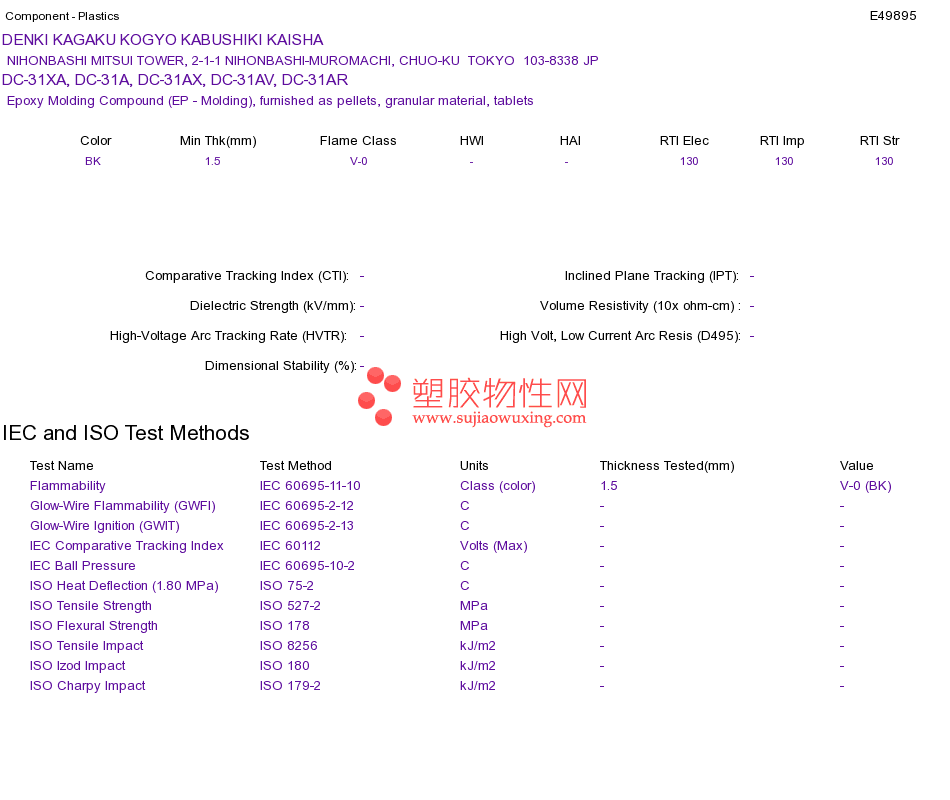Click the IEC 60112 test method

290,545
